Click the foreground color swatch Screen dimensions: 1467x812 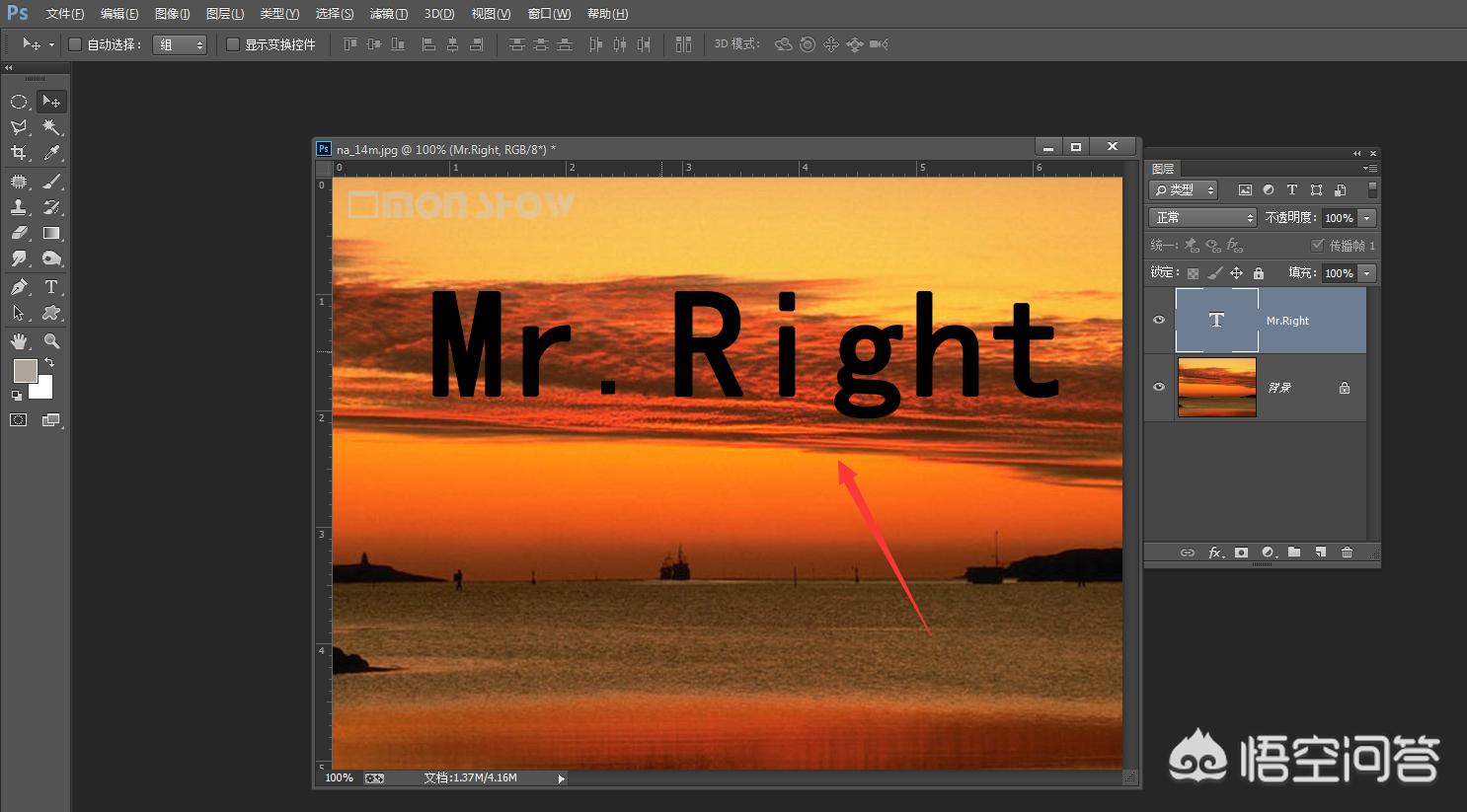[25, 371]
